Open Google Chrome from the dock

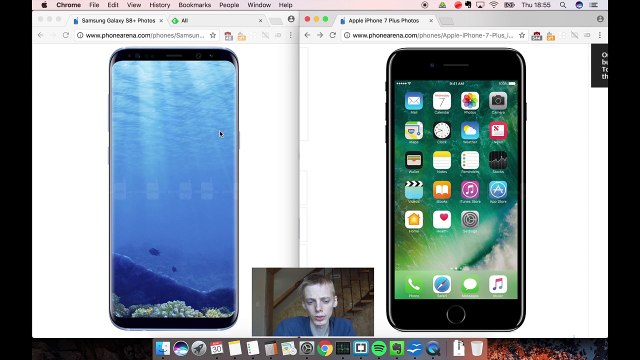(325, 348)
